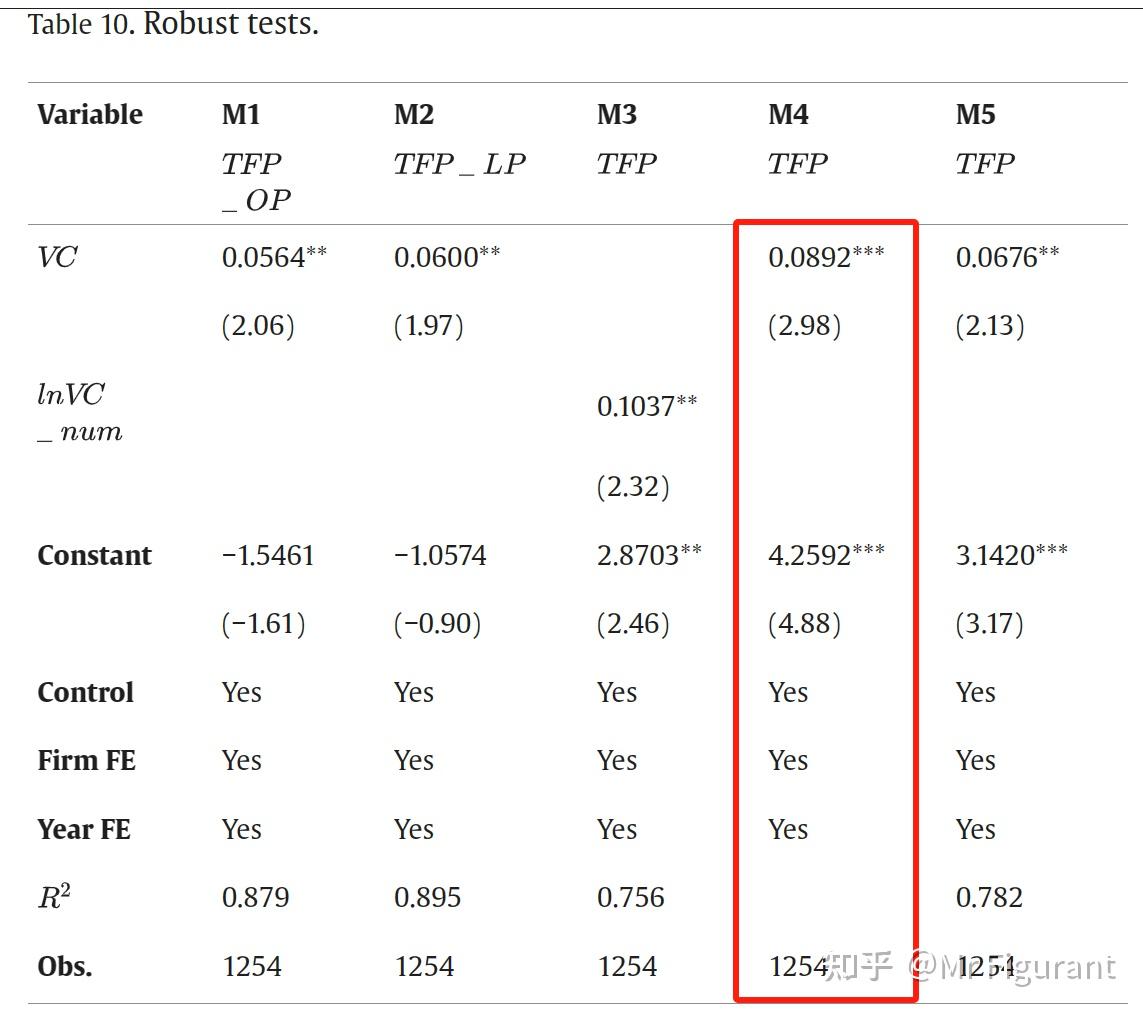Click the Constant row label

coord(94,555)
